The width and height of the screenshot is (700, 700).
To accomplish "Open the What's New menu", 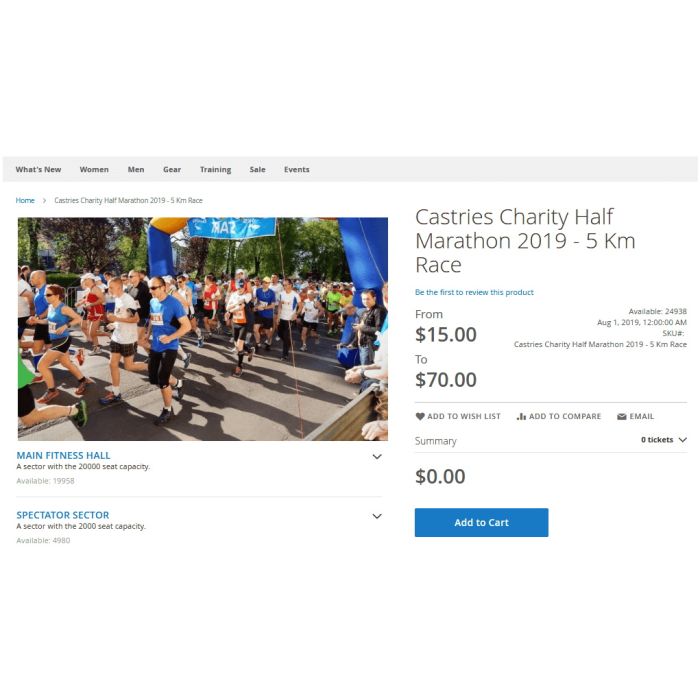I will pyautogui.click(x=38, y=170).
